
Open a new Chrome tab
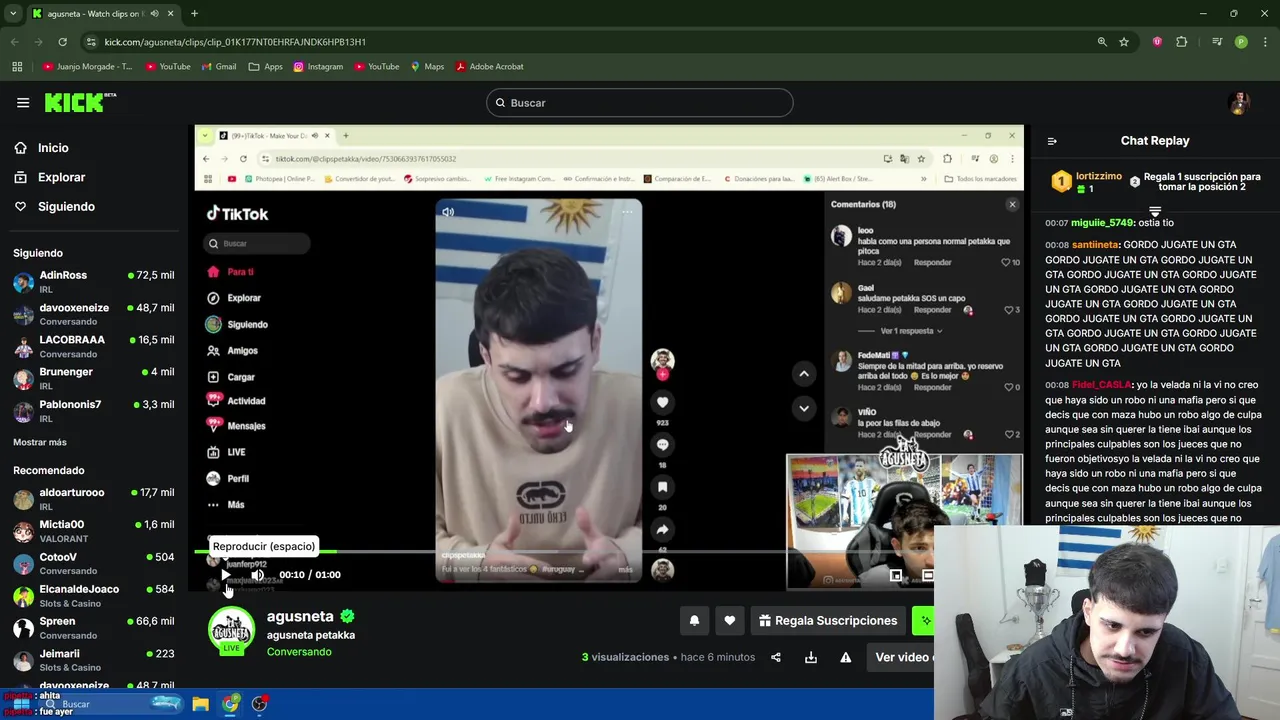point(194,14)
